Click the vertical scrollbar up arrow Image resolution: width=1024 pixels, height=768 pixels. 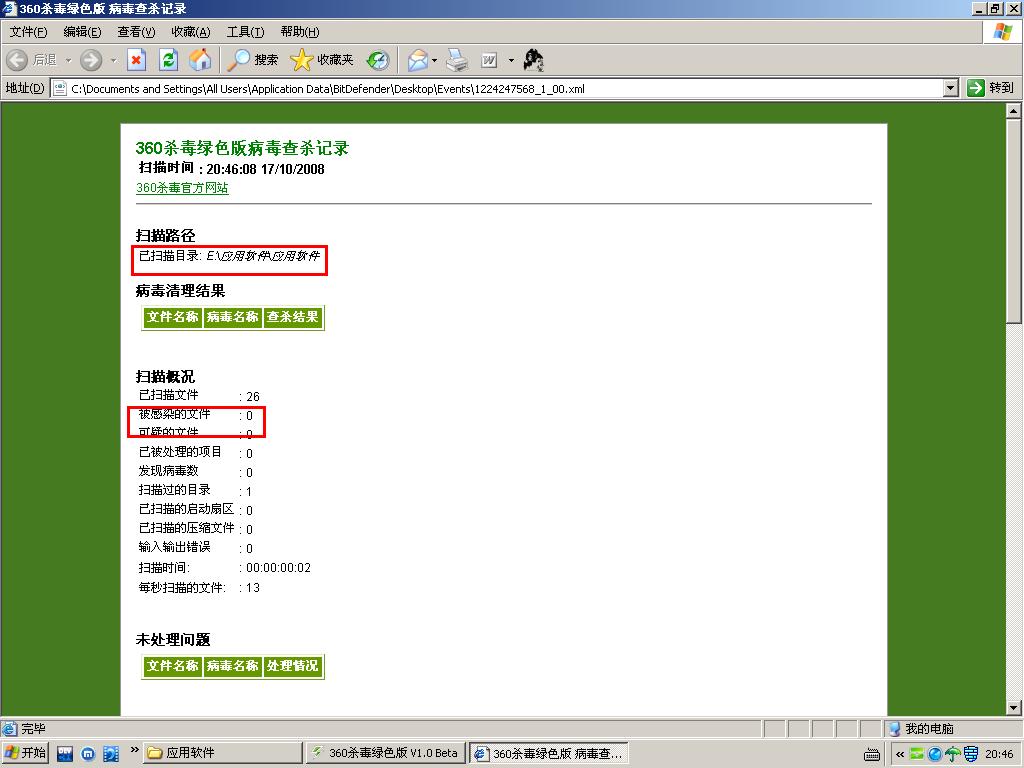coord(1013,111)
